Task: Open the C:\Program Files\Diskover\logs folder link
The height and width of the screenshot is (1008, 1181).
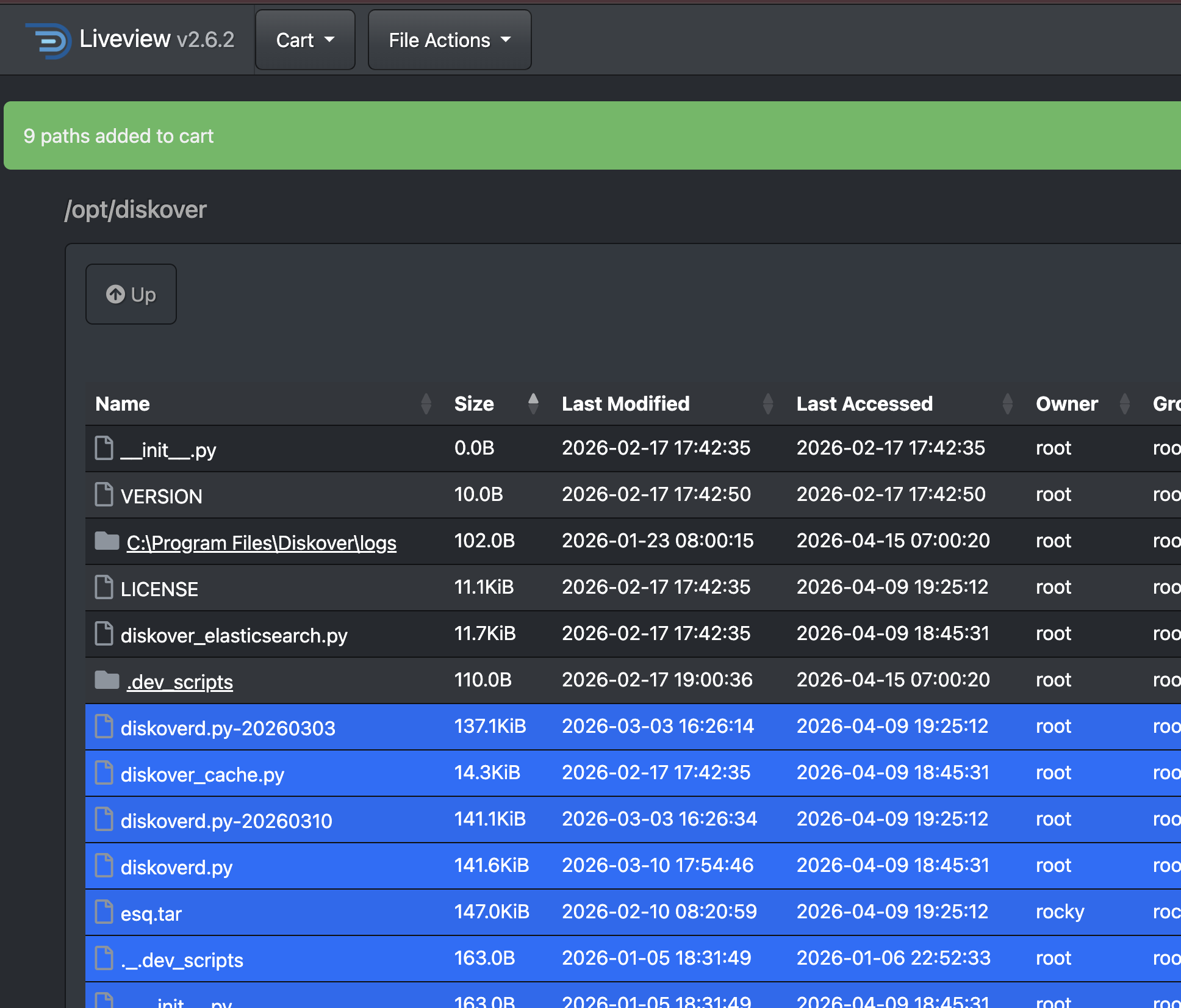Action: pos(262,543)
